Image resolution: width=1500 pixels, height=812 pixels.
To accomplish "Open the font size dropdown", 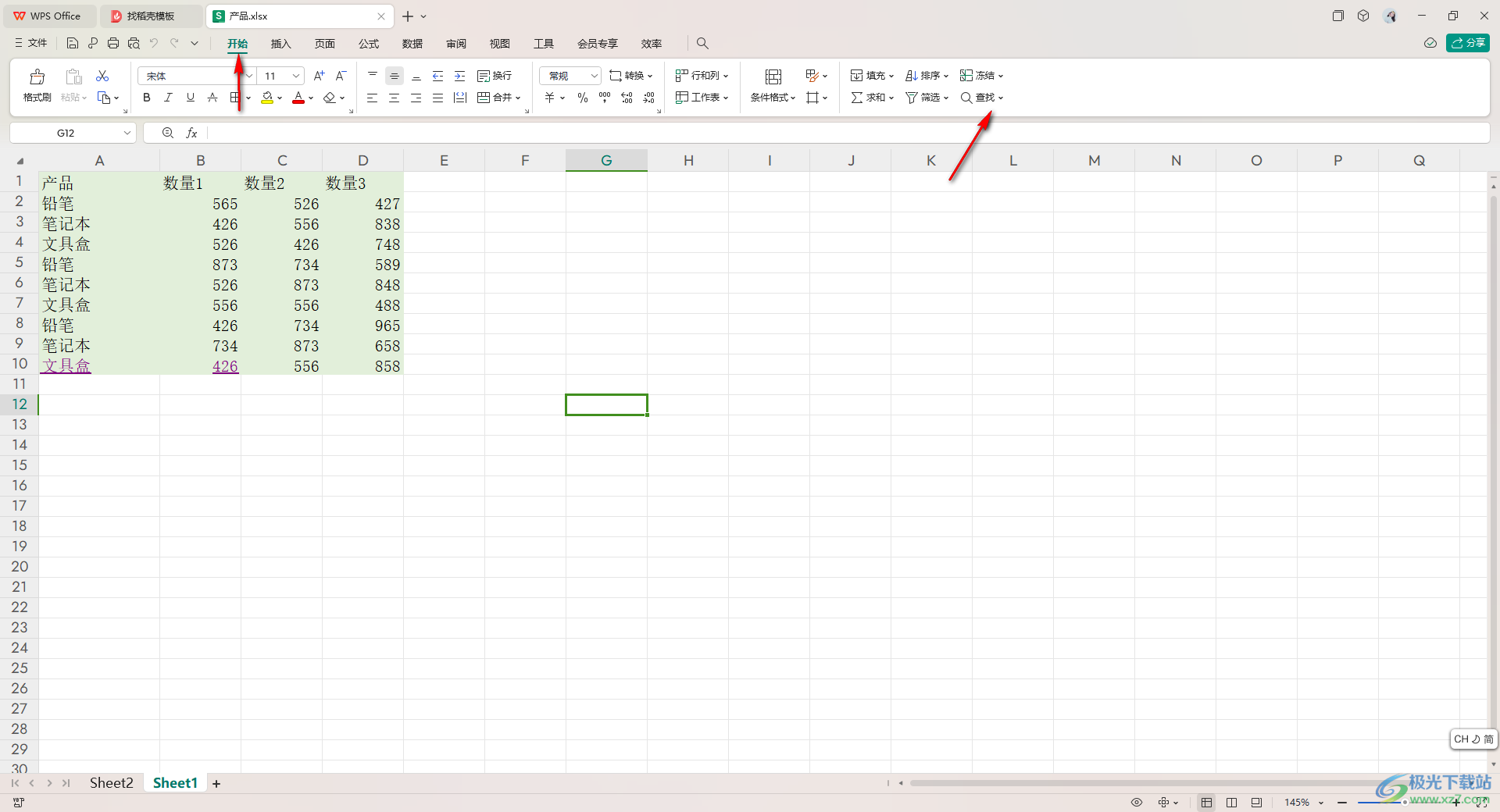I will click(296, 76).
